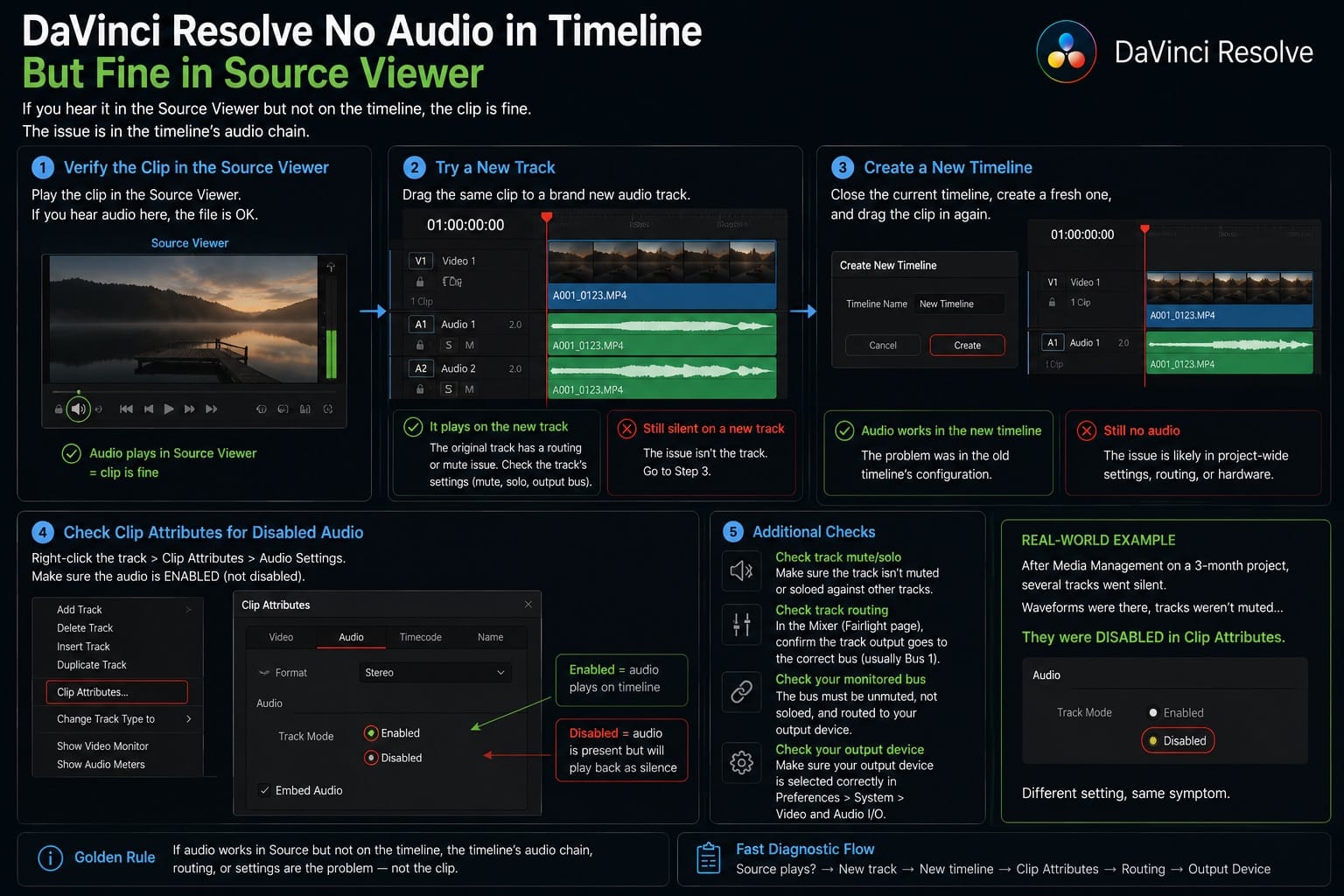The height and width of the screenshot is (896, 1344).
Task: Click Cancel in Create New Timeline dialog
Action: pos(883,346)
